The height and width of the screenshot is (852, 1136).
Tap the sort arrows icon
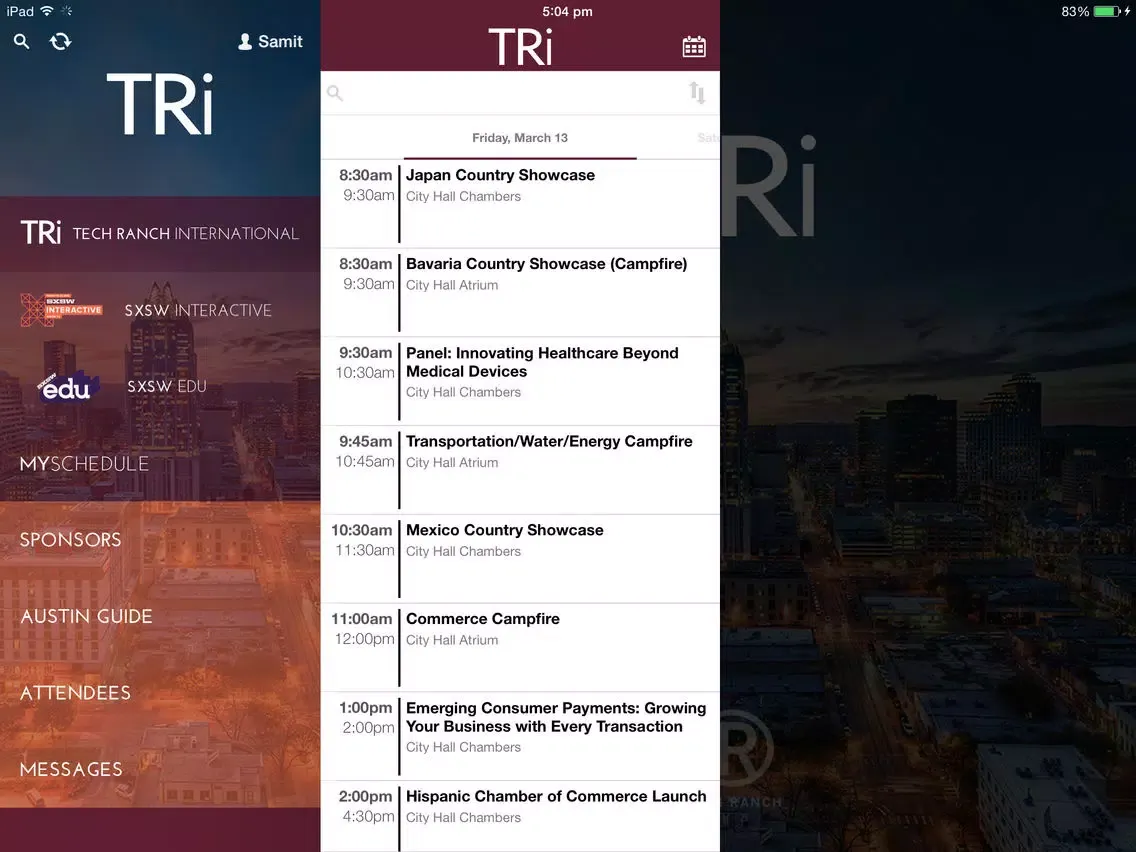tap(697, 93)
